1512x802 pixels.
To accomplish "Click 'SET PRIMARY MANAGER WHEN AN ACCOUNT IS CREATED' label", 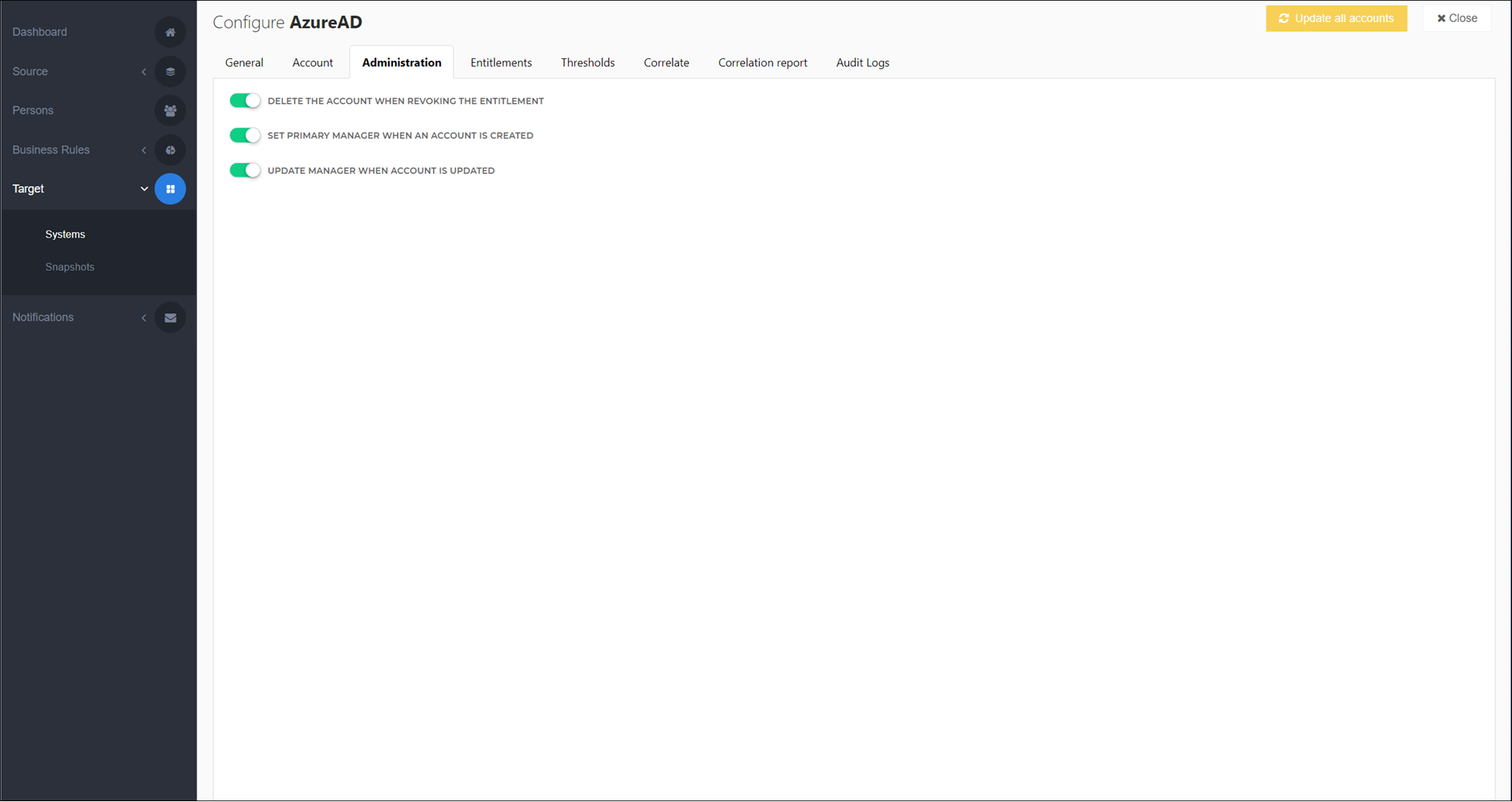I will point(400,136).
